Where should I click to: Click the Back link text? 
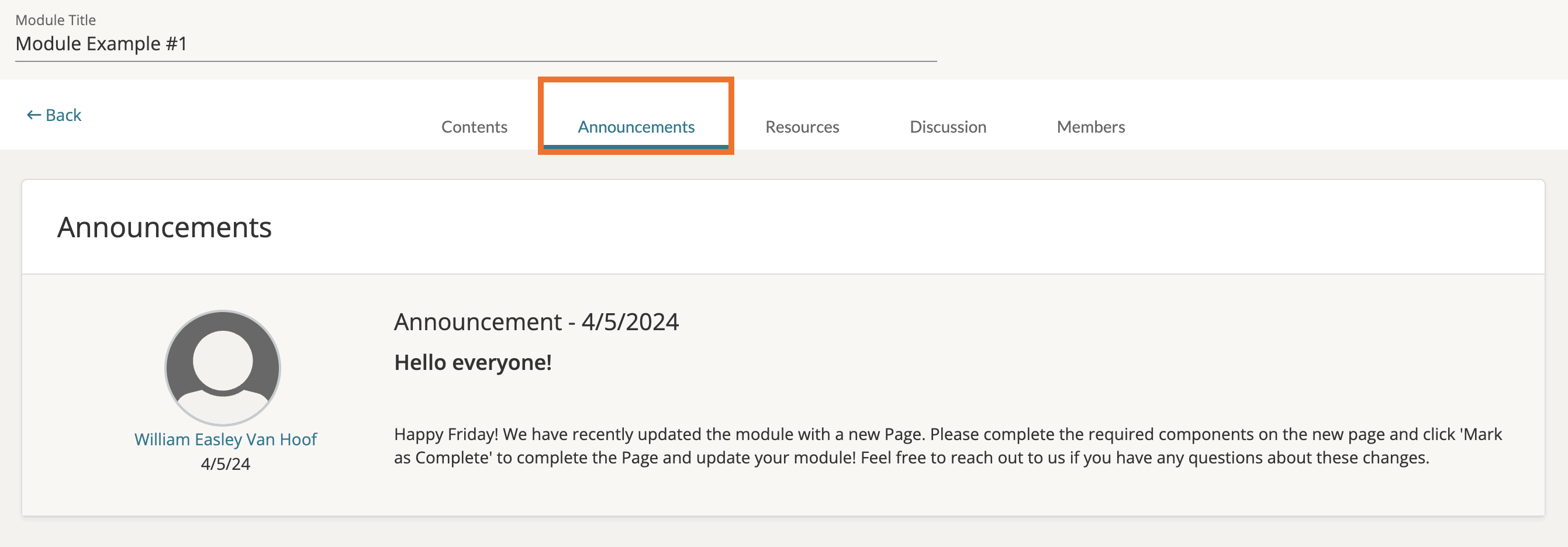[x=63, y=115]
